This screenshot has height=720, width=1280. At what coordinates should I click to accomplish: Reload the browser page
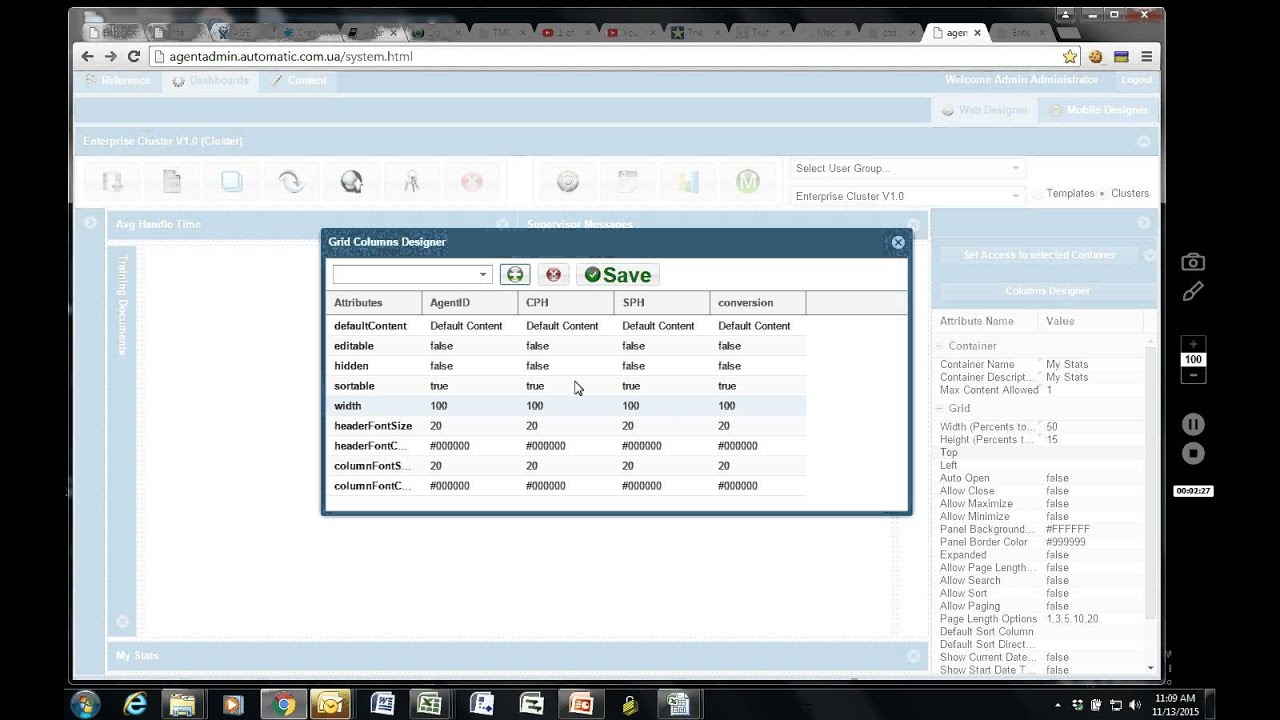click(x=134, y=57)
